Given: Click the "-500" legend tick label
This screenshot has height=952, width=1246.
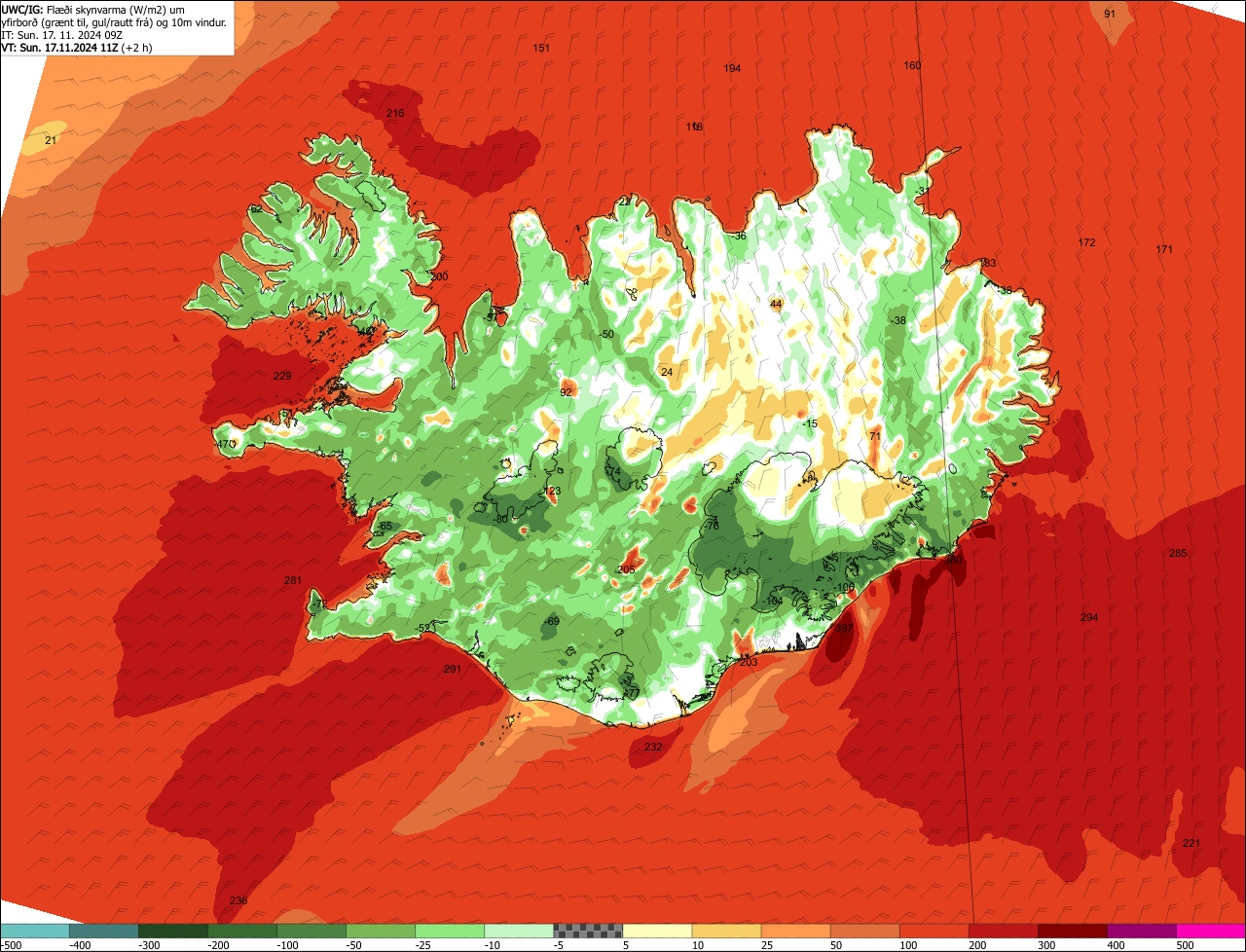Looking at the screenshot, I should coord(11,945).
